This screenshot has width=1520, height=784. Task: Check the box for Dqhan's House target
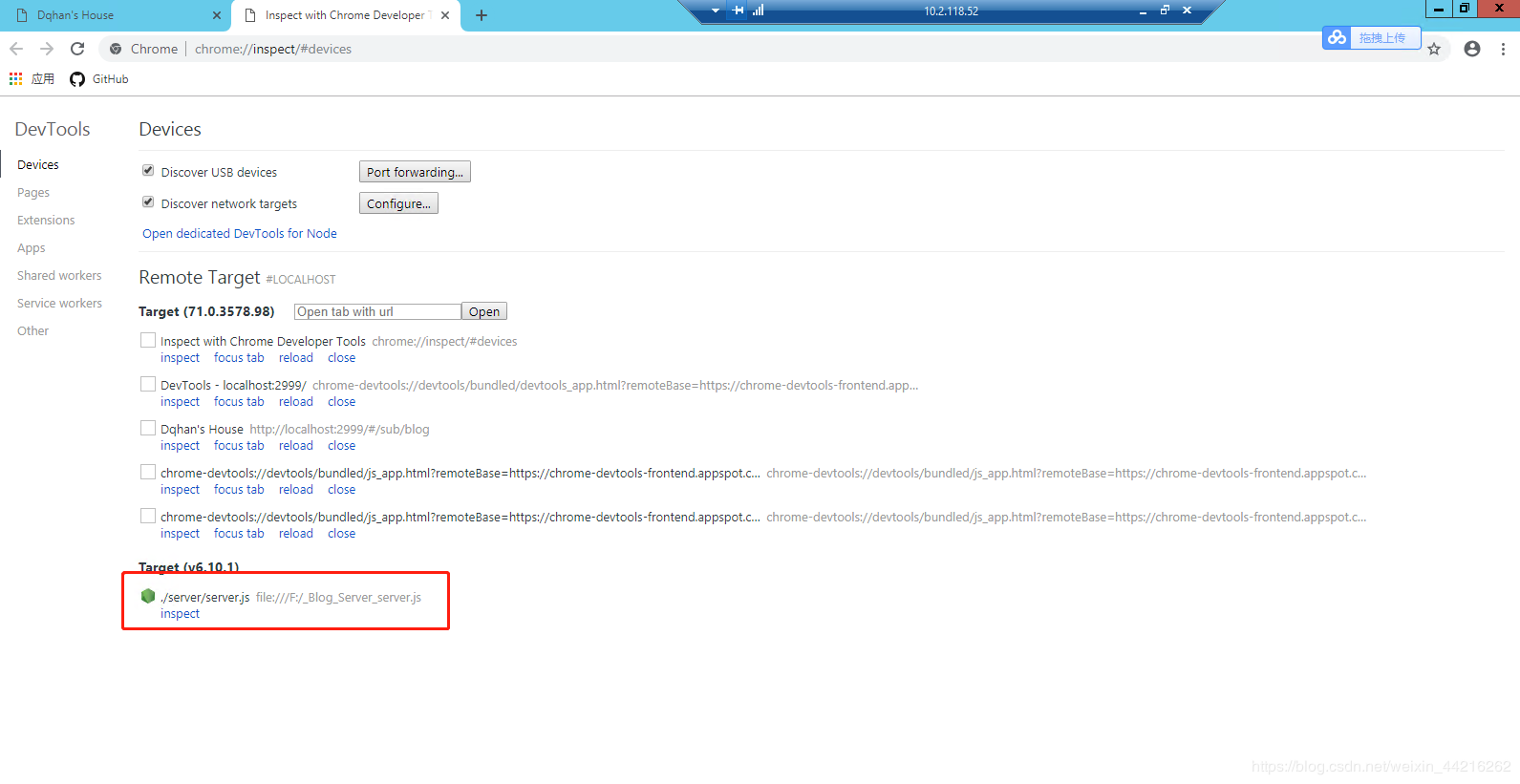point(148,428)
